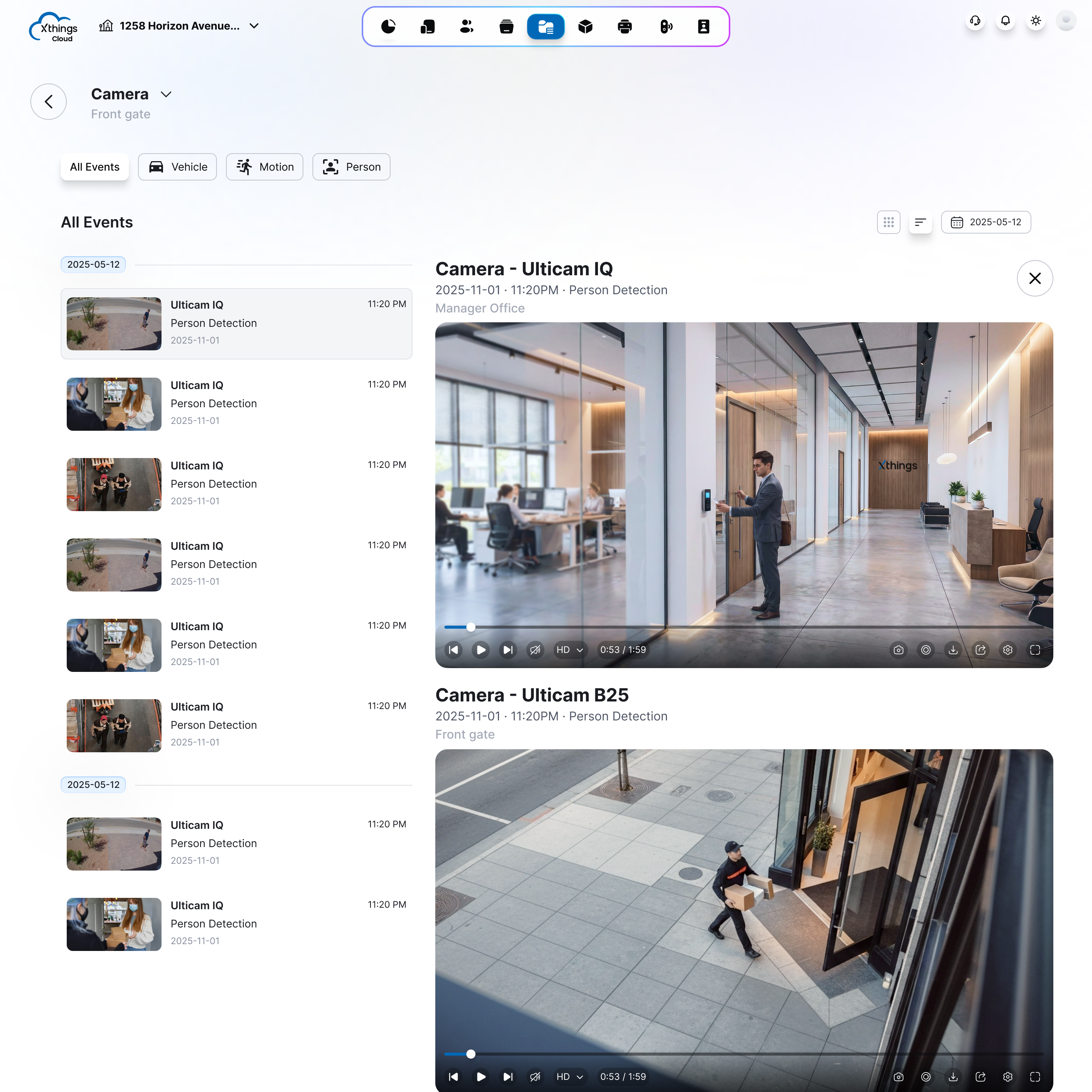The height and width of the screenshot is (1092, 1092).
Task: Select the Vehicle events filter tab
Action: [177, 167]
